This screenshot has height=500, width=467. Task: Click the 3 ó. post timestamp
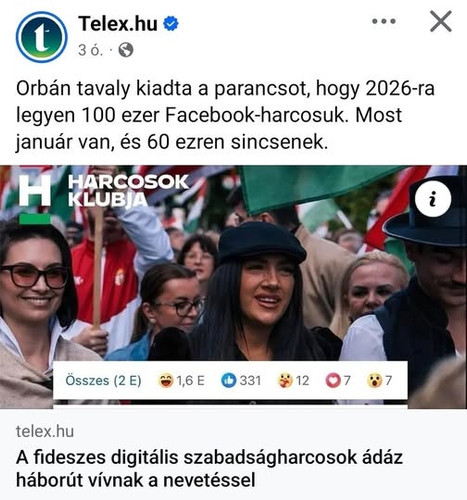click(90, 50)
